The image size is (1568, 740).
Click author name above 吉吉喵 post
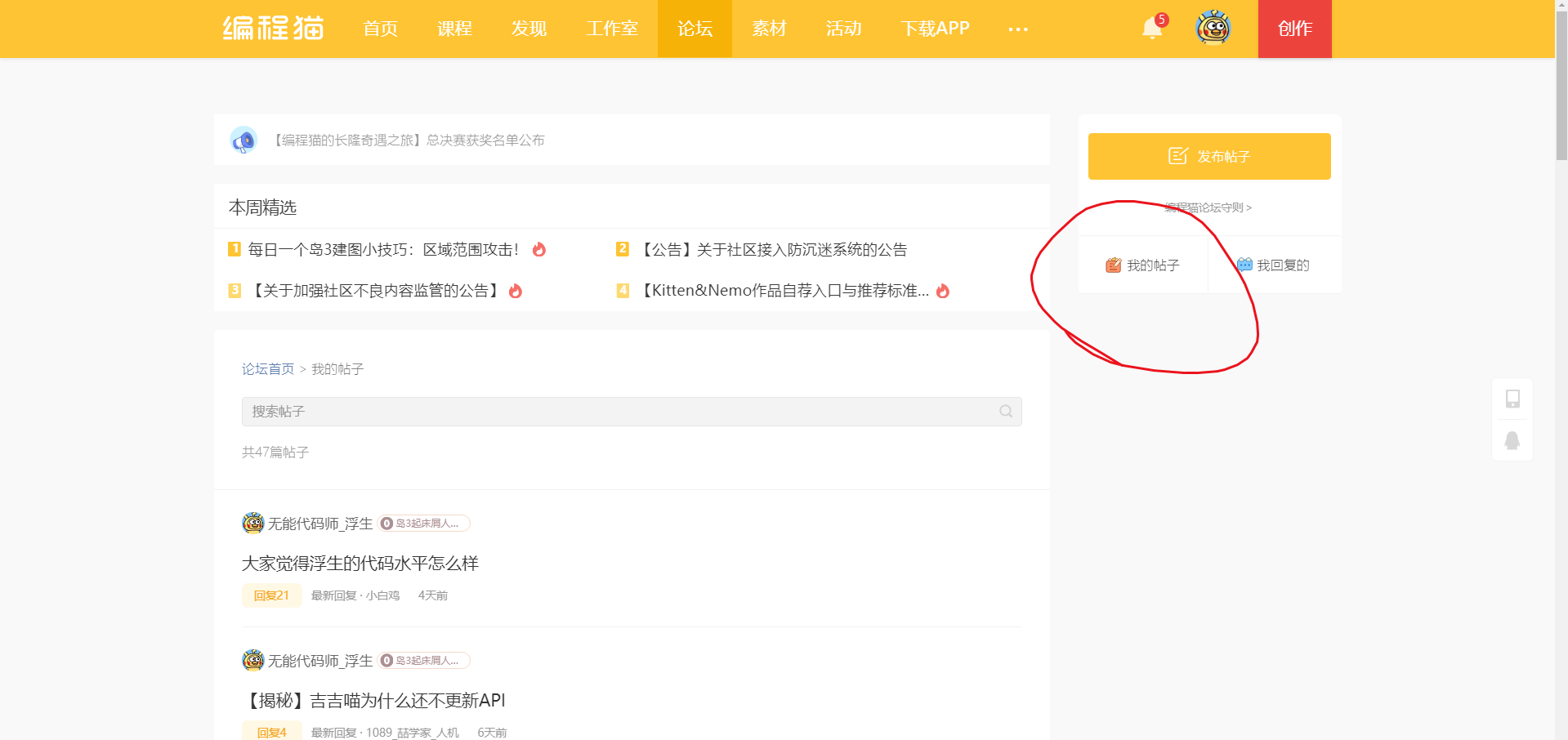[320, 661]
